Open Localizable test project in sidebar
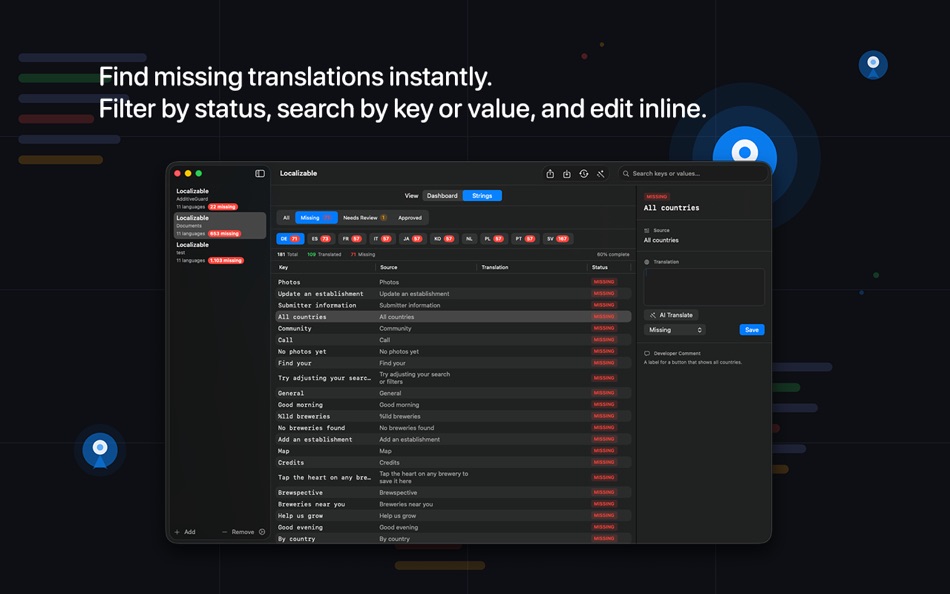950x594 pixels. click(x=219, y=252)
